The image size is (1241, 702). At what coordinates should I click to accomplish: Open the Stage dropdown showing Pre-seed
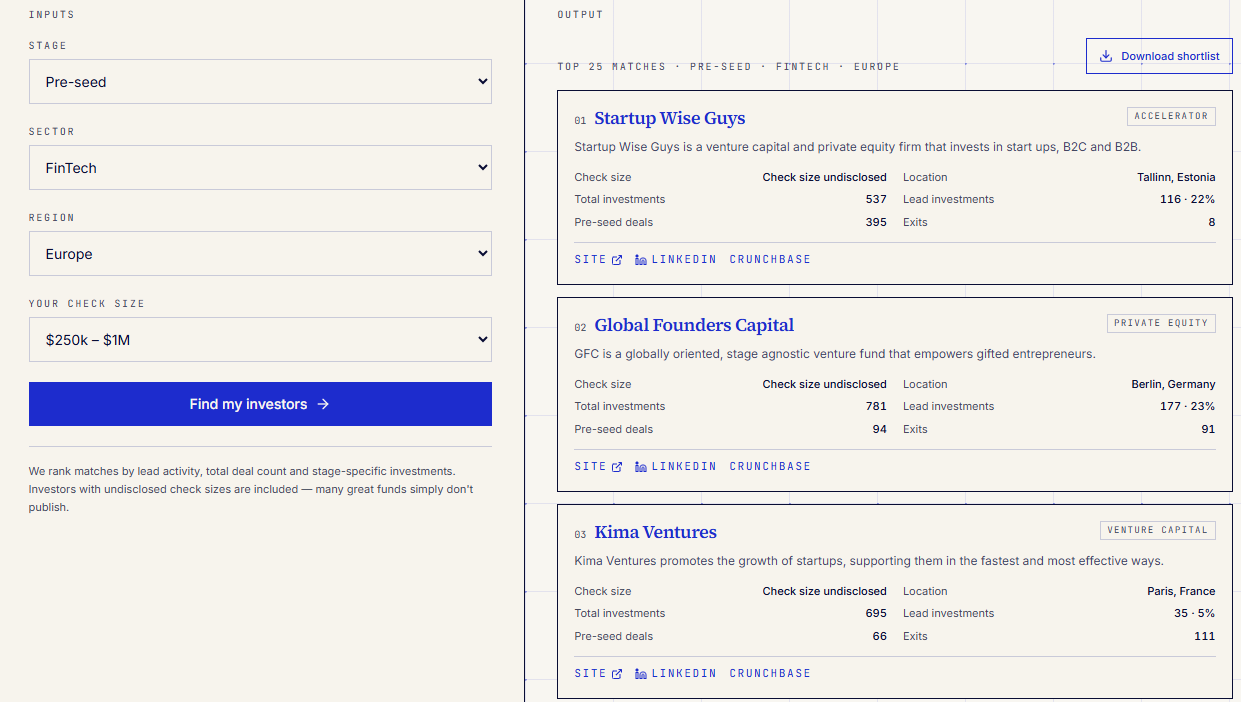click(x=260, y=81)
